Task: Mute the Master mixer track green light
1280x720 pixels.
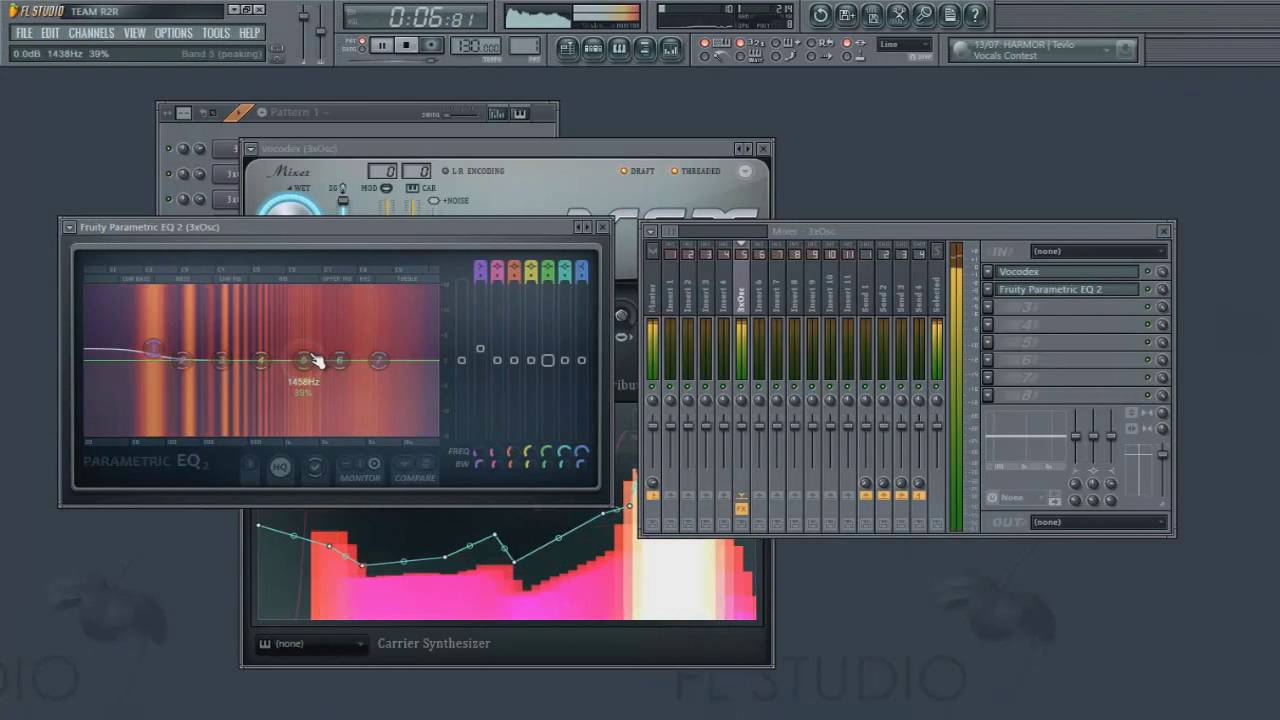Action: (x=652, y=386)
